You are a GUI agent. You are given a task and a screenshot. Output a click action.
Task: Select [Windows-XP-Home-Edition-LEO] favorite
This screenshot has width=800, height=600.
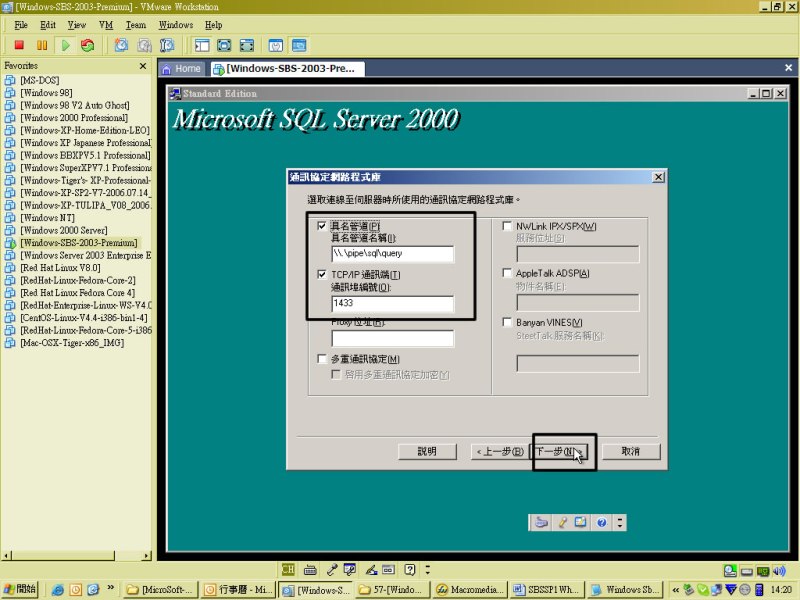click(x=85, y=131)
